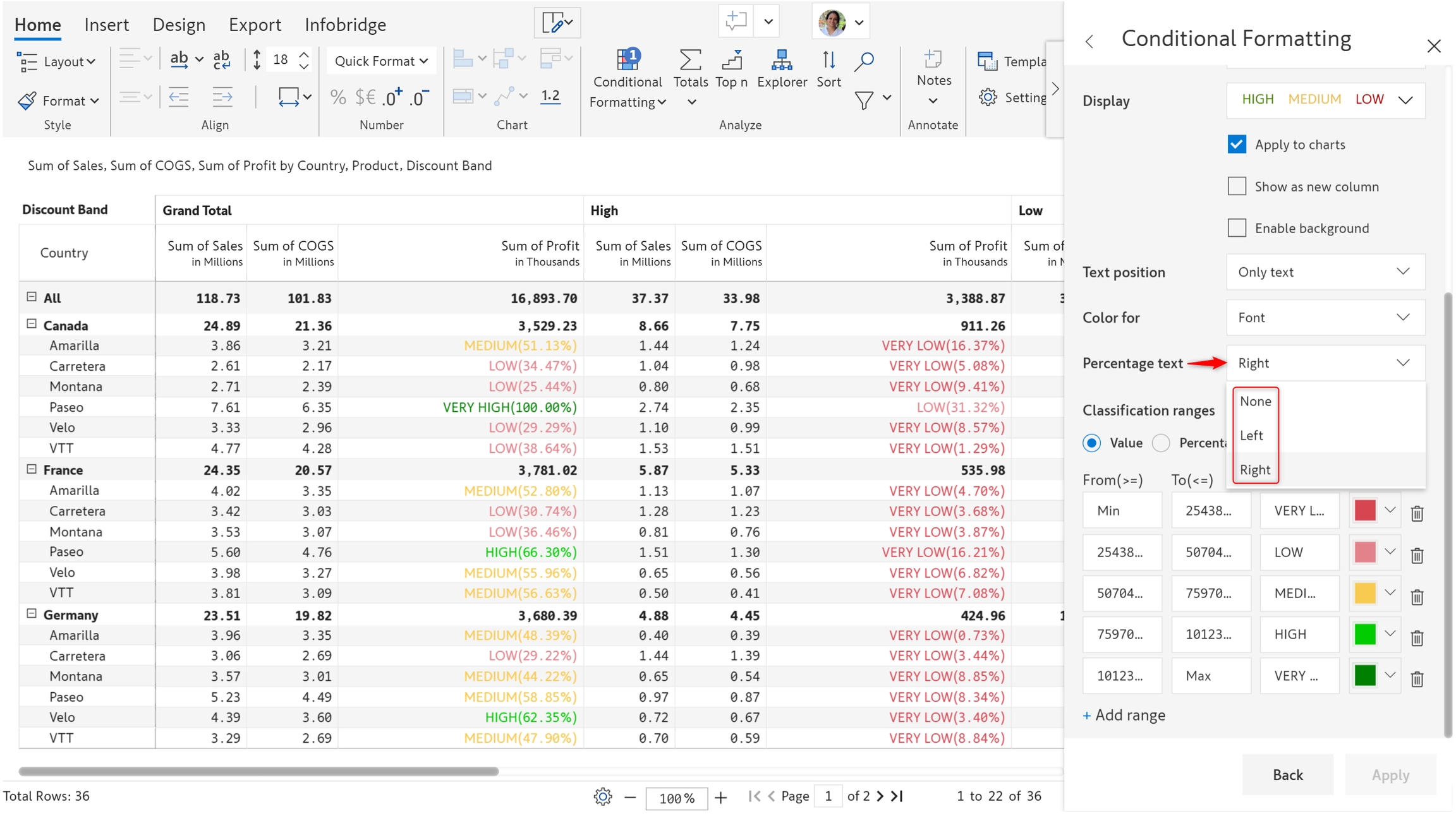
Task: Select Left in percentage text list
Action: tap(1251, 435)
